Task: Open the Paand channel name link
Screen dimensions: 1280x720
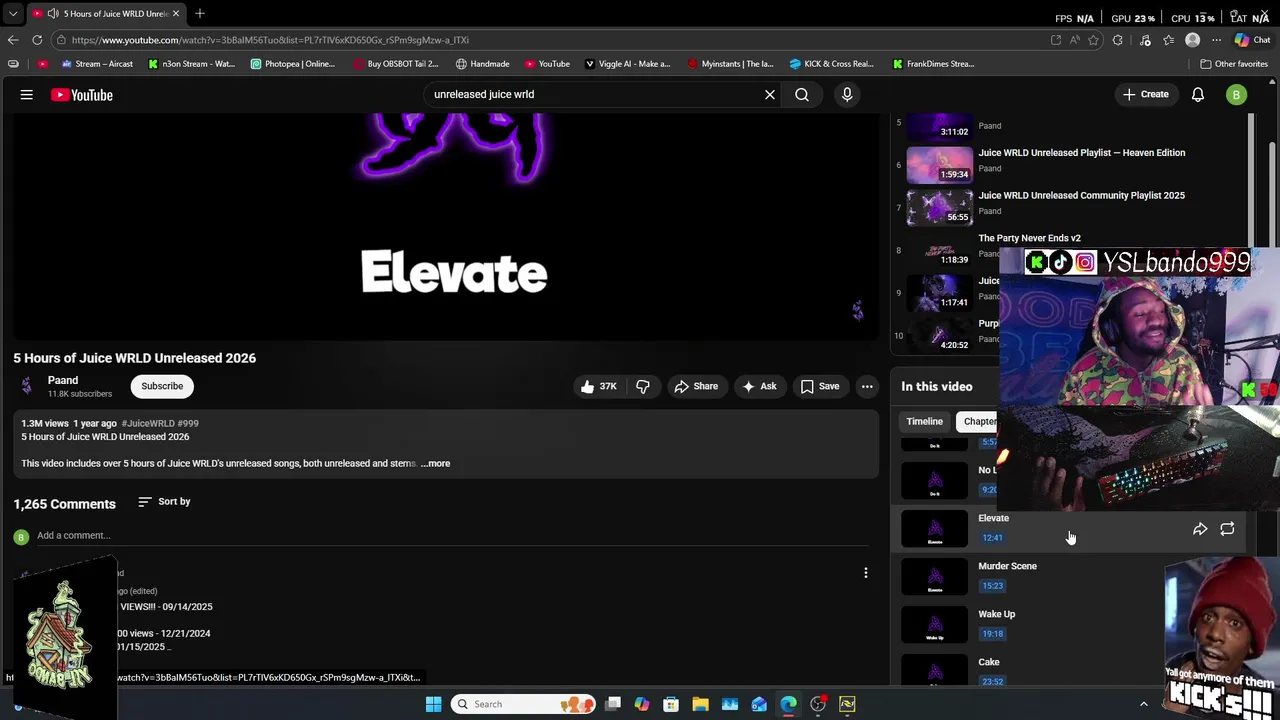Action: (x=63, y=380)
